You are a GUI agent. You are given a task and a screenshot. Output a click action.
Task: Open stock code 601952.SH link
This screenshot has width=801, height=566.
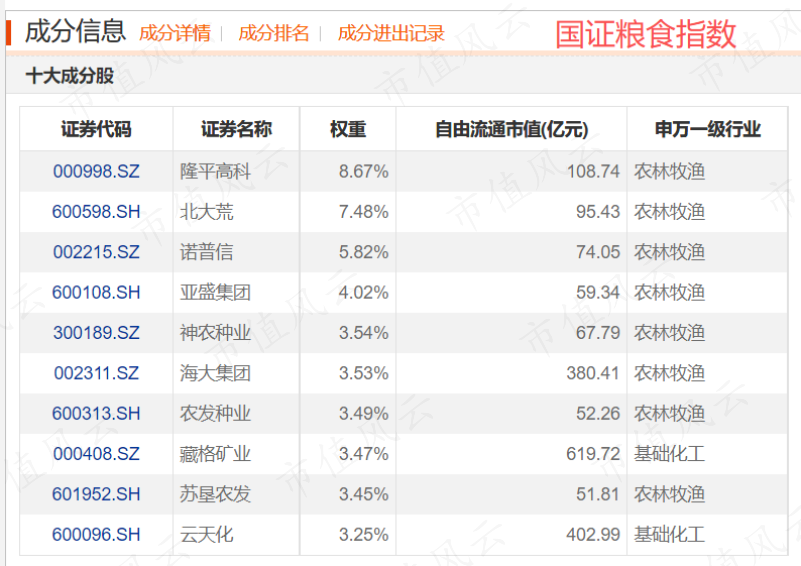coord(96,494)
